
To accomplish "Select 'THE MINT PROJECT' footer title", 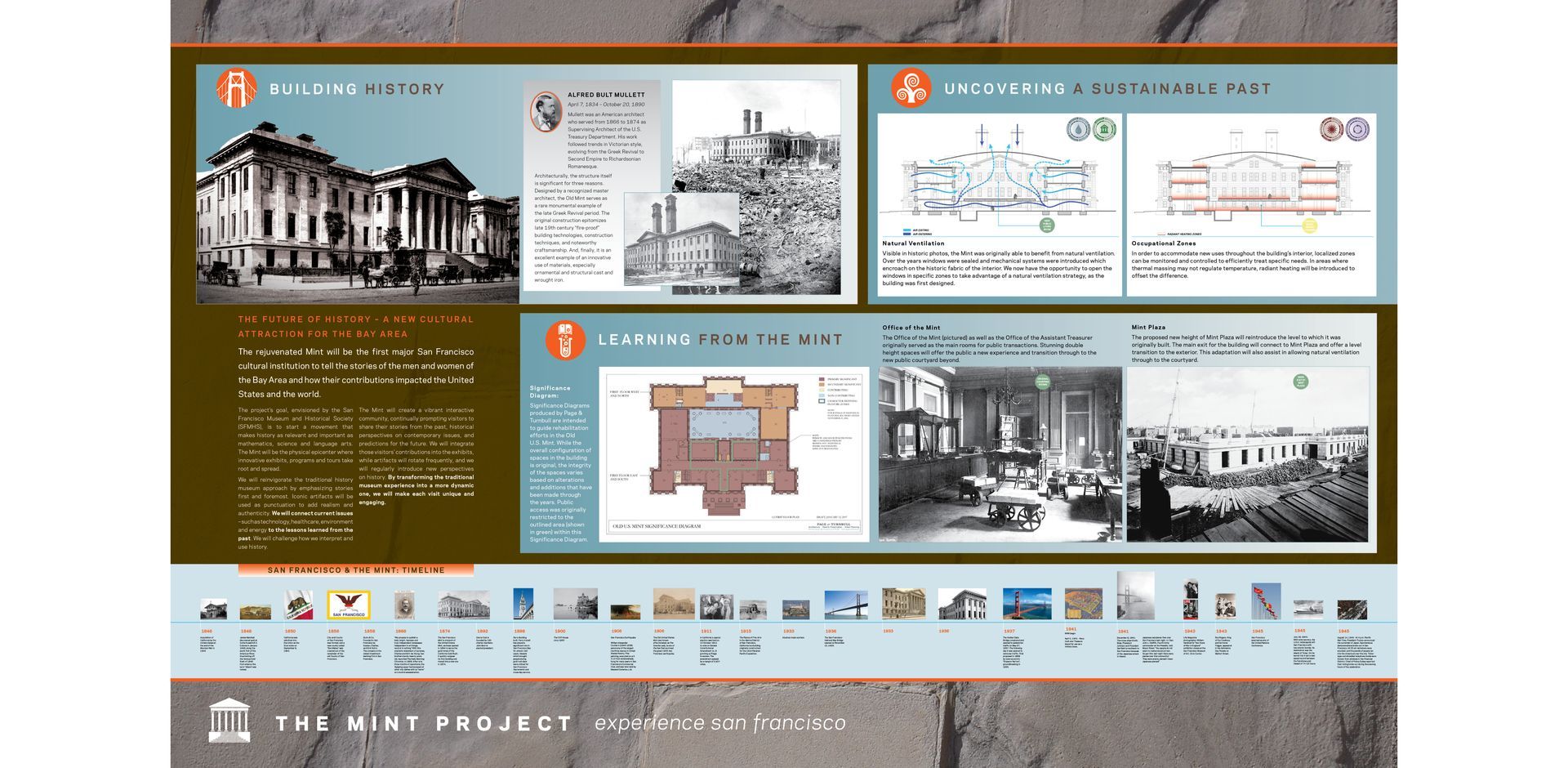I will tap(424, 724).
